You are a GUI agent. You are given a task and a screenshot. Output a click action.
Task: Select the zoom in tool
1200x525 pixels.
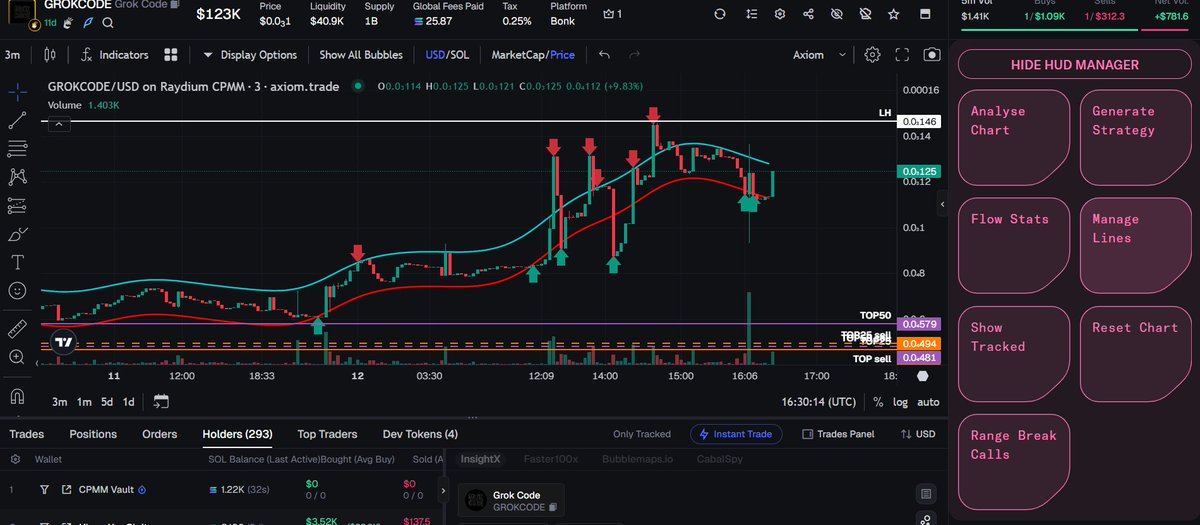point(17,356)
